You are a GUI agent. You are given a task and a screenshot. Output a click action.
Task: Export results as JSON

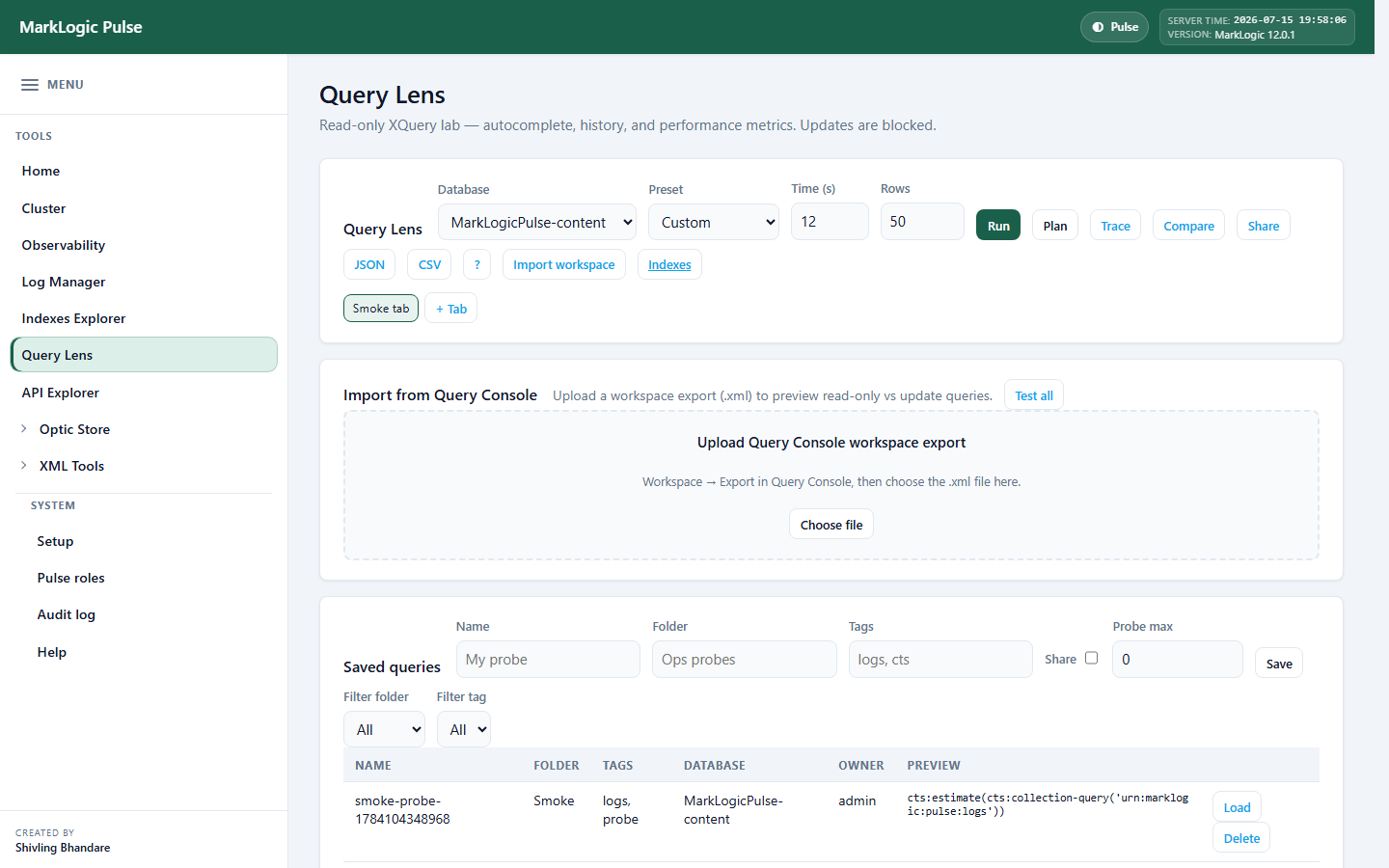(x=369, y=264)
